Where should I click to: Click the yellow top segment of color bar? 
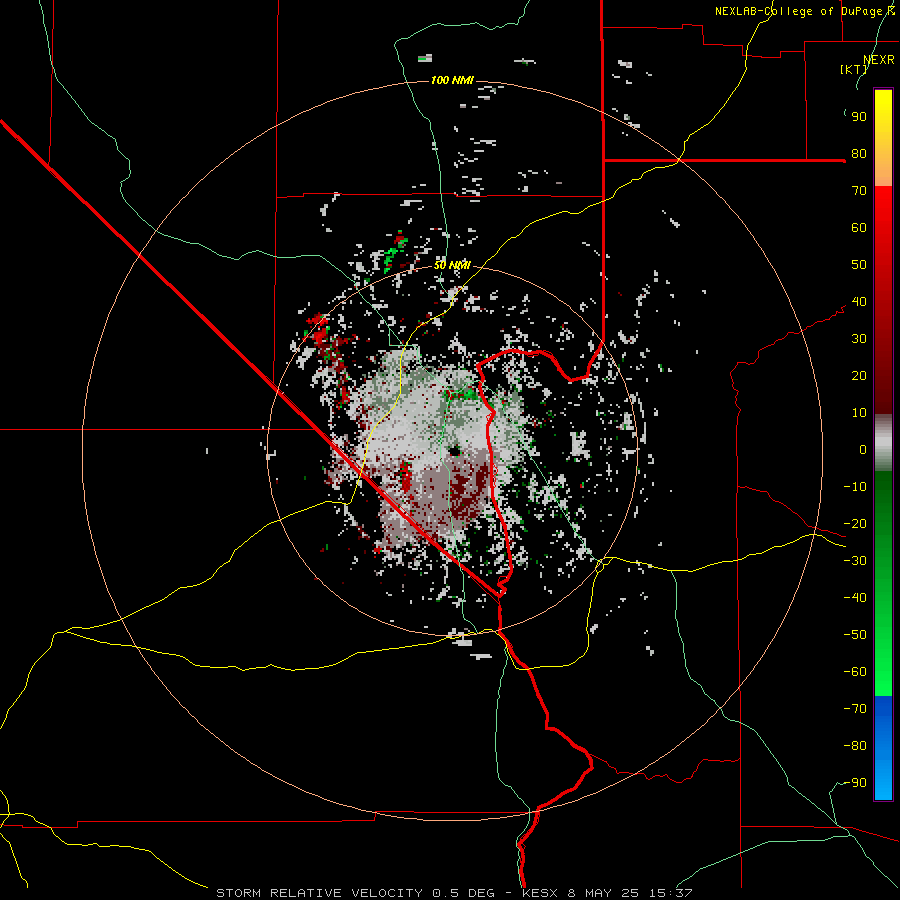pos(883,138)
